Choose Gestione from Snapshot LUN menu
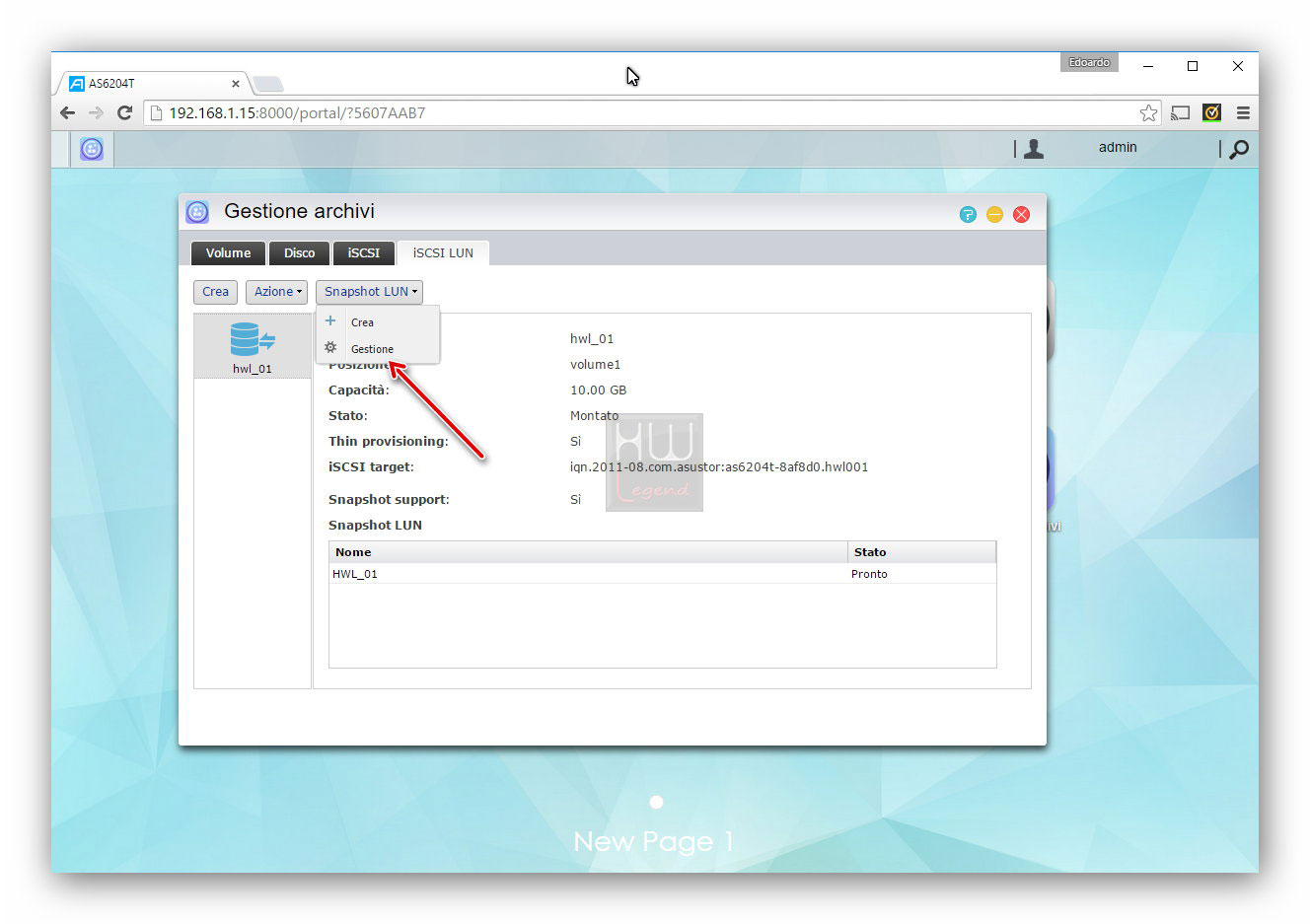This screenshot has width=1310, height=924. coord(378,349)
